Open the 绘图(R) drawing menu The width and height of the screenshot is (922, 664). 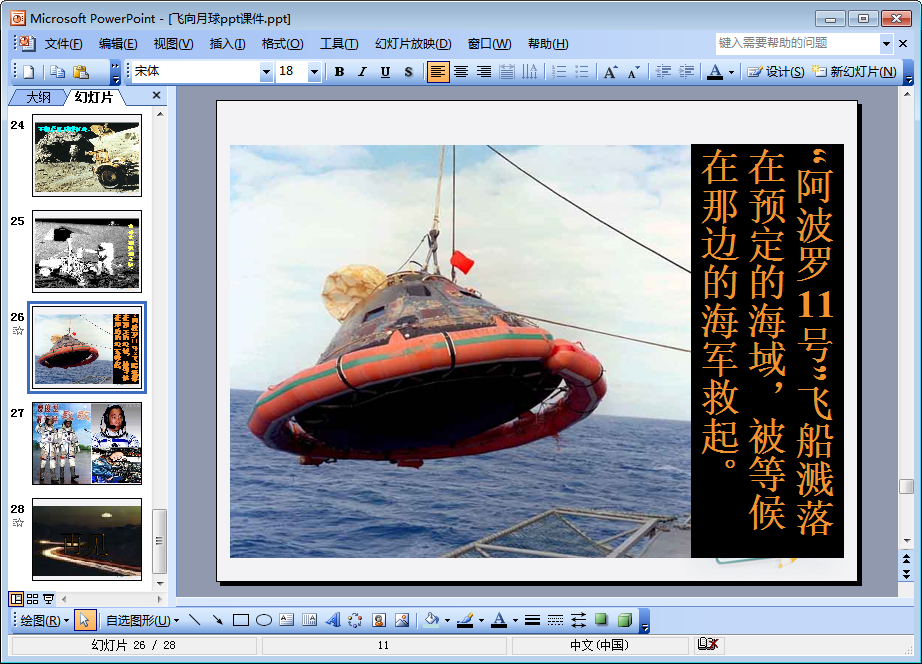click(x=45, y=620)
